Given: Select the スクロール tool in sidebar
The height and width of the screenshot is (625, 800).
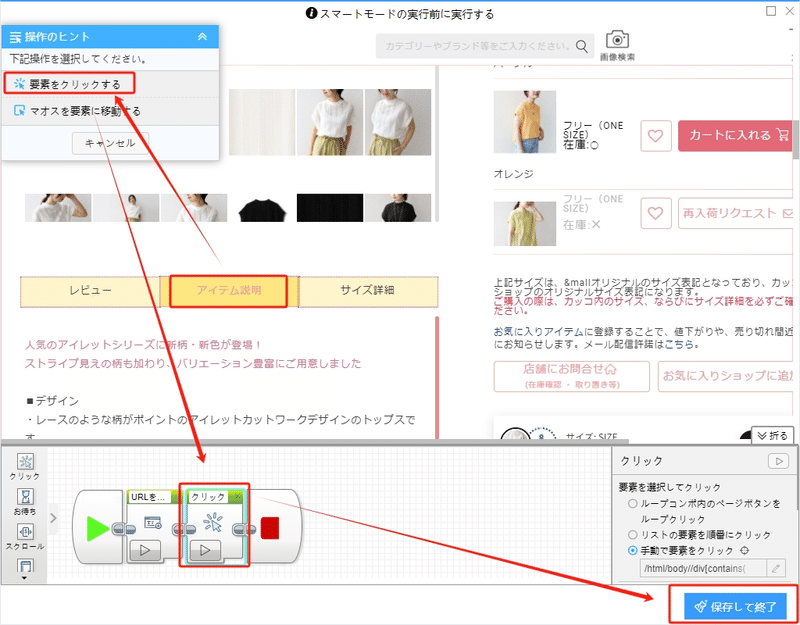Looking at the screenshot, I should [24, 536].
